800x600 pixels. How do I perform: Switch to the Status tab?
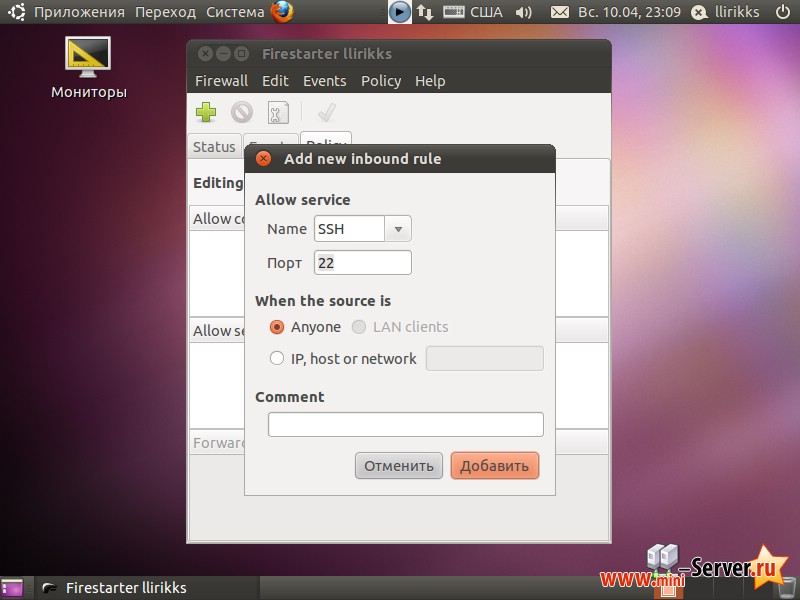click(x=214, y=146)
